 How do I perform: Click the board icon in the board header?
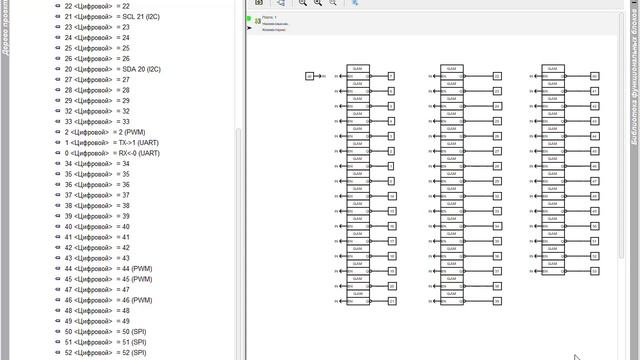pos(258,21)
